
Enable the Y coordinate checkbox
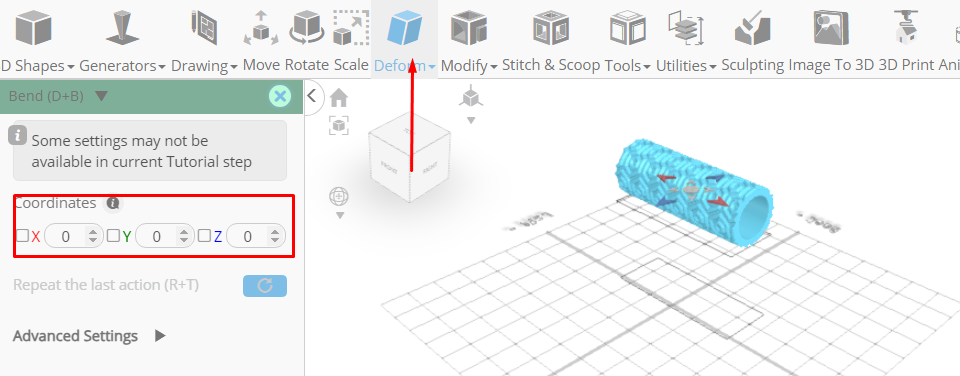(113, 235)
